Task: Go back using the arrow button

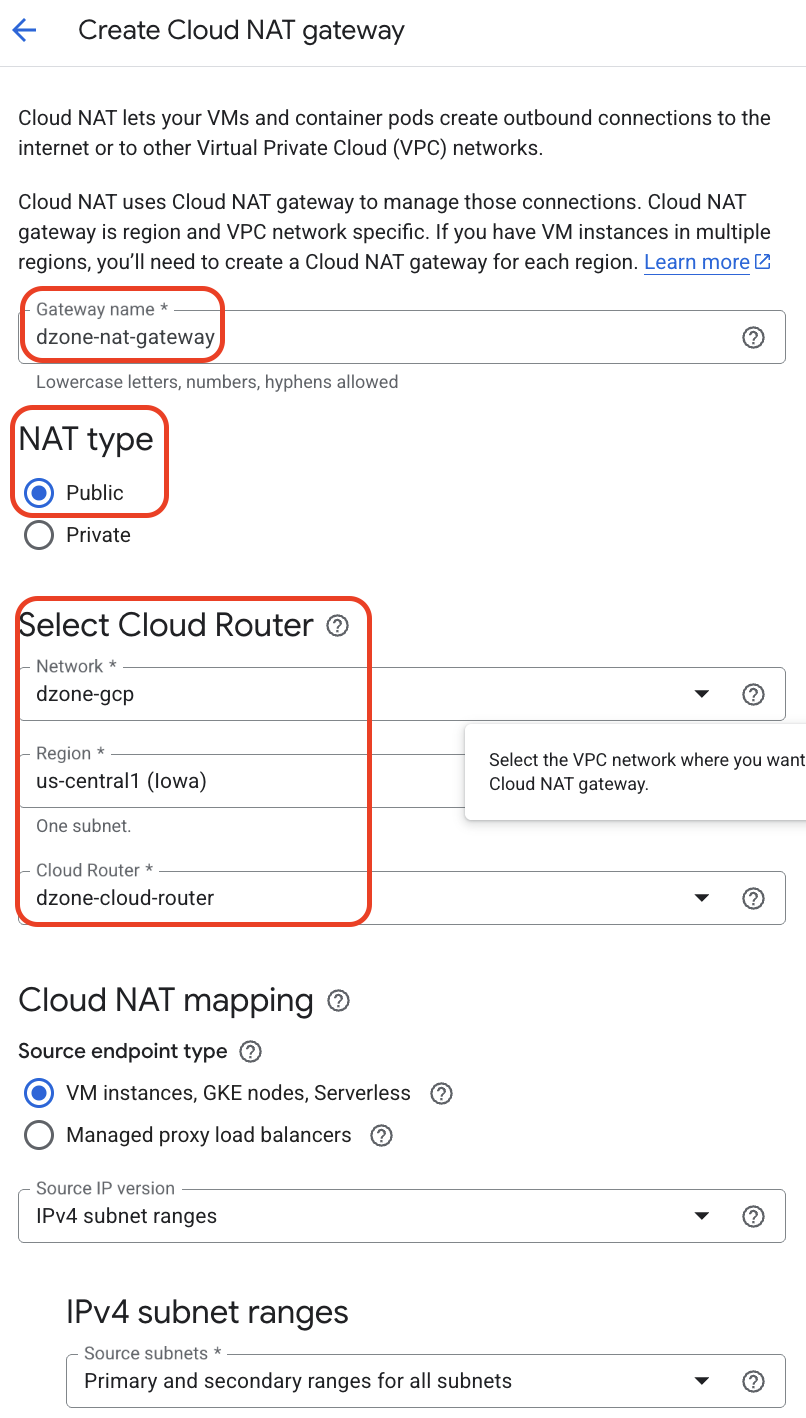Action: [x=23, y=30]
